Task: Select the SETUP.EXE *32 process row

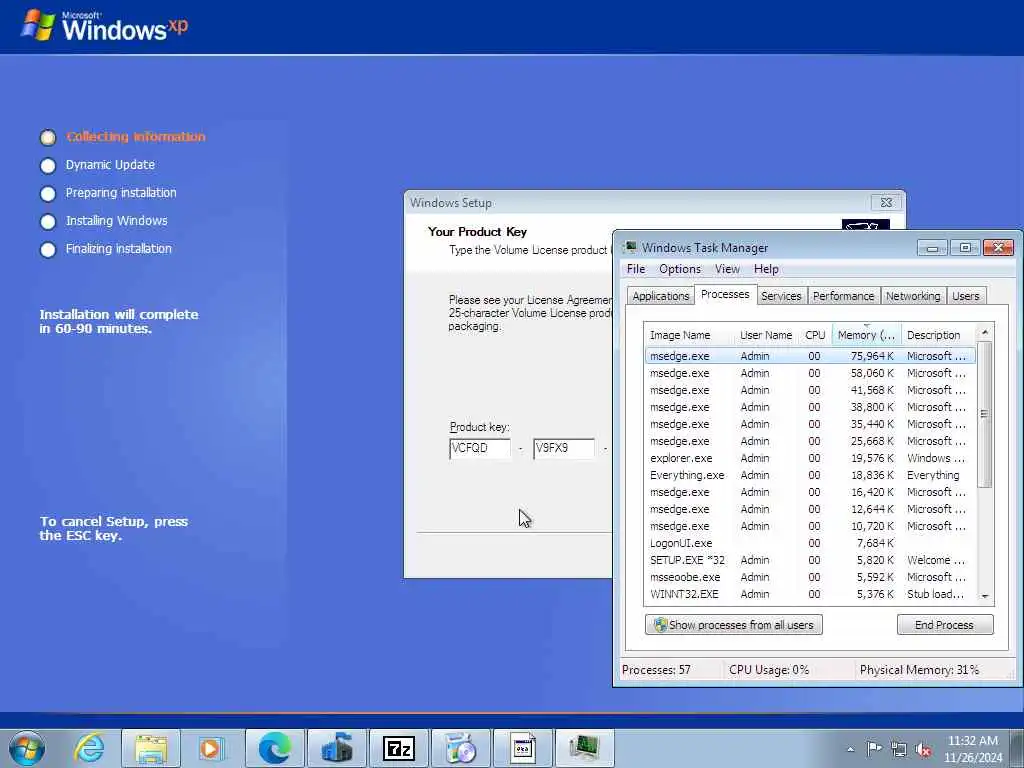Action: (810, 560)
